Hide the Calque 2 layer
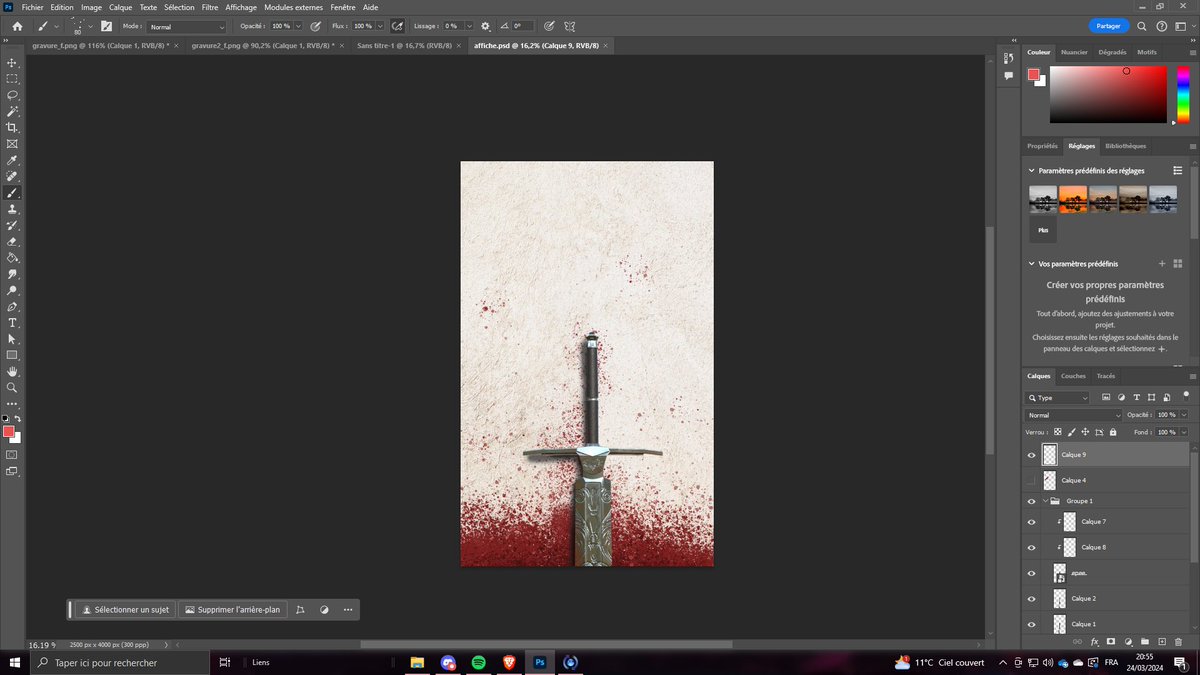 (x=1032, y=598)
